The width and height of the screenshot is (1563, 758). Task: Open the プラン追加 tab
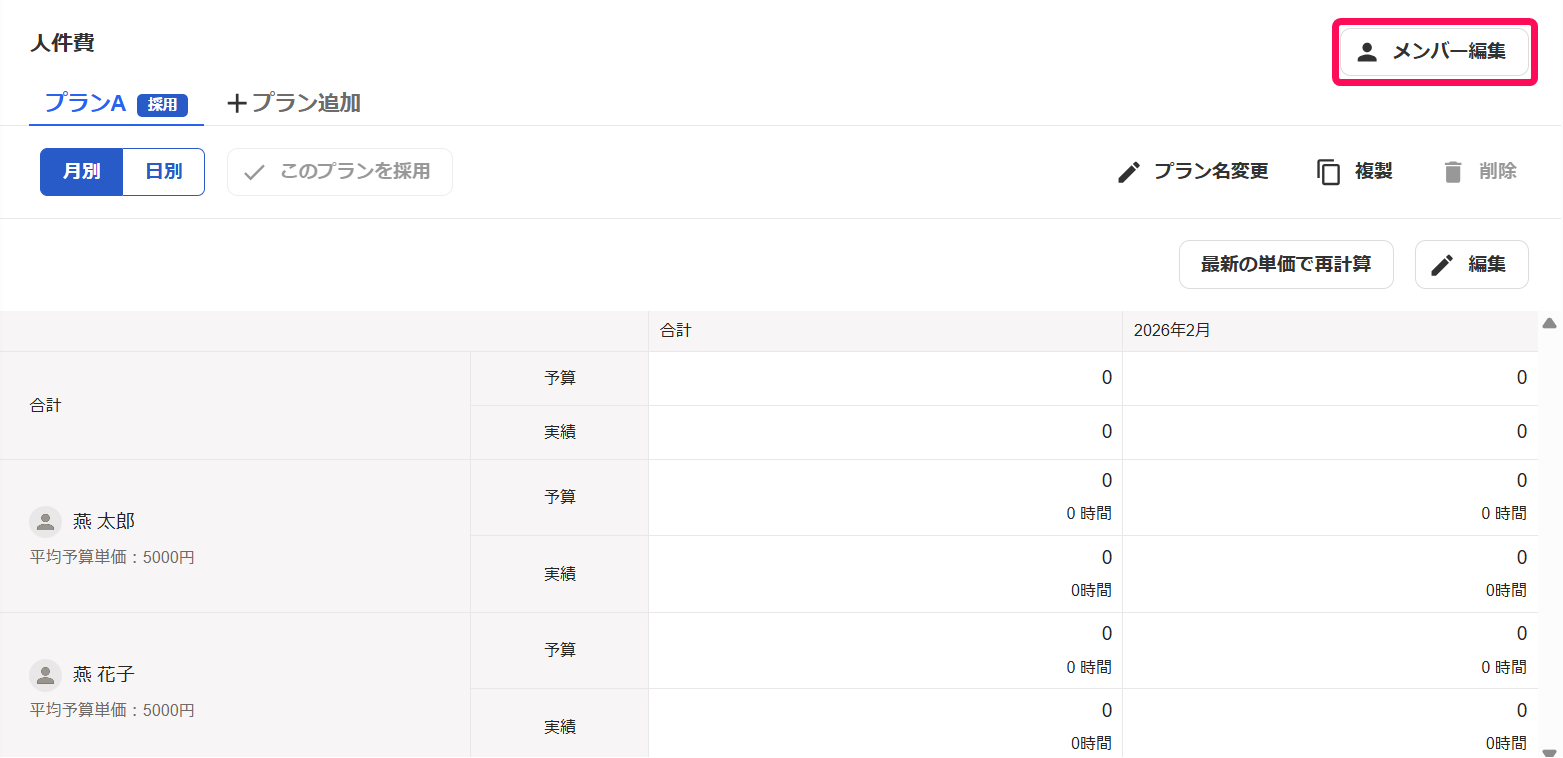(294, 103)
